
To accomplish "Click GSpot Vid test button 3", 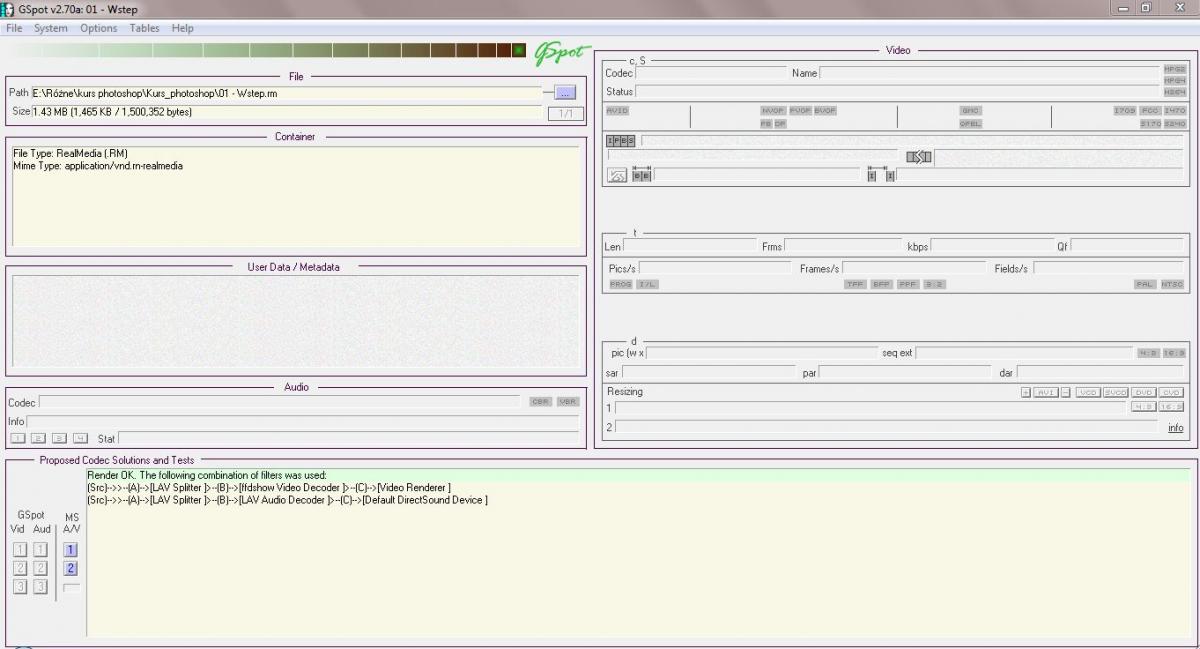I will coord(20,587).
